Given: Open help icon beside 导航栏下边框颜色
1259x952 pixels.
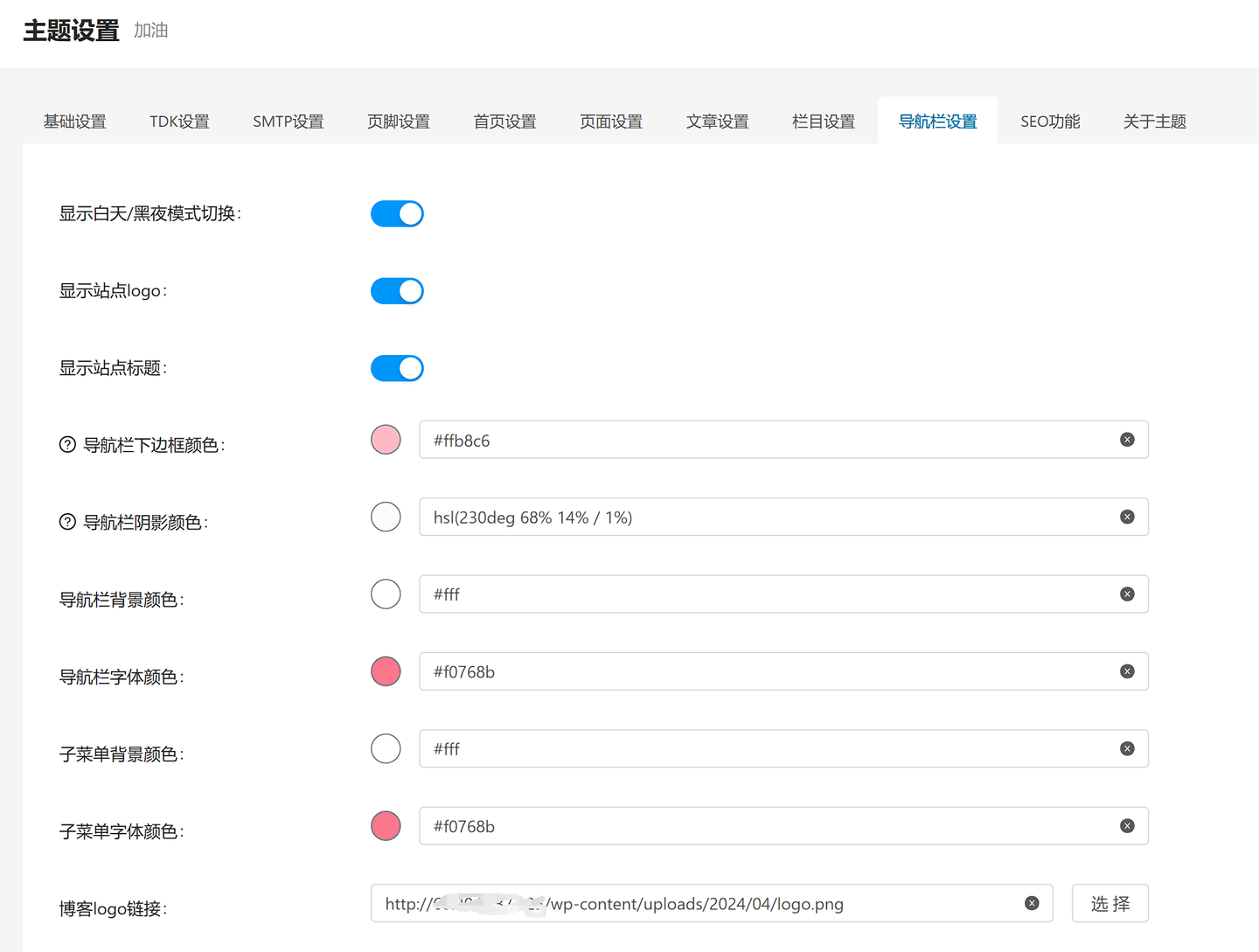Looking at the screenshot, I should [x=67, y=445].
